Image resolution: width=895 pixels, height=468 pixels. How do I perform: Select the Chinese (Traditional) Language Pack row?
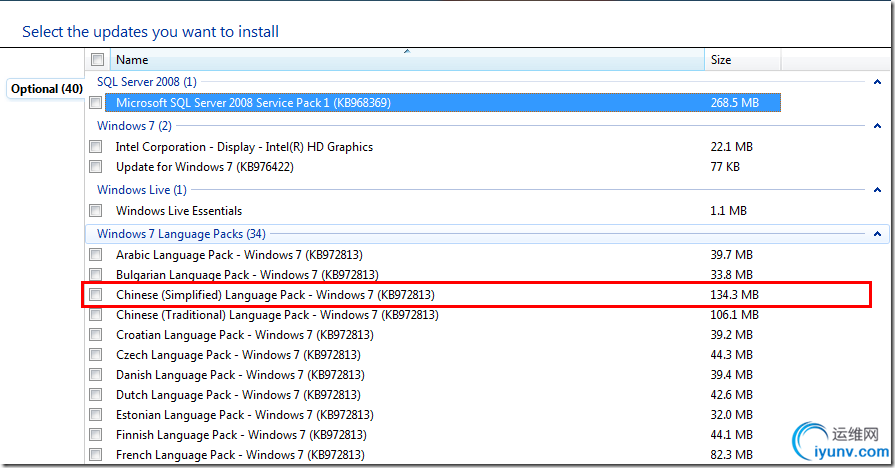pos(277,315)
